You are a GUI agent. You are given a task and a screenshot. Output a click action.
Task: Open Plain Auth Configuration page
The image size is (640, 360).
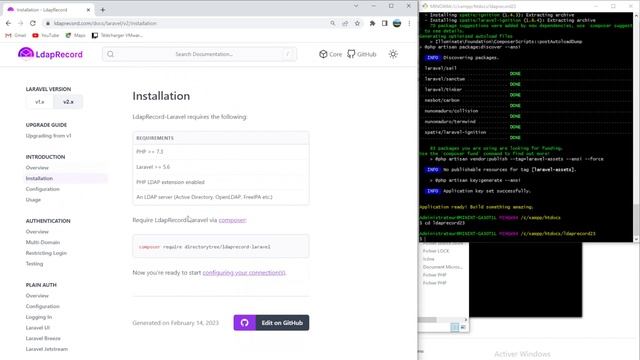coord(42,306)
